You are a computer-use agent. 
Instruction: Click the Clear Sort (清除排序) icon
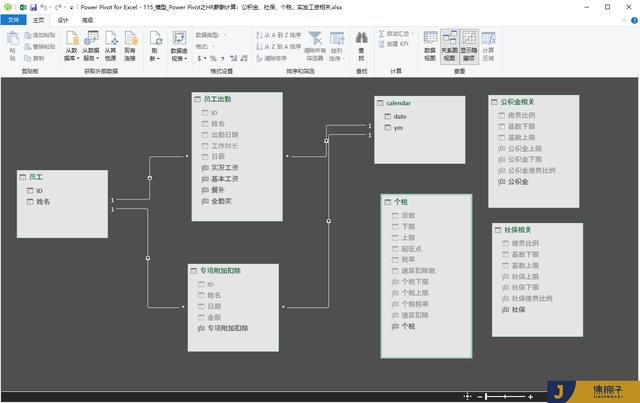(x=259, y=58)
